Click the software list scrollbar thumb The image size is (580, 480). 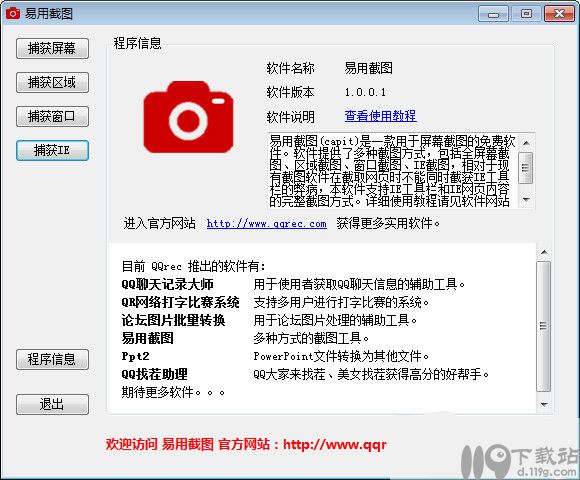pos(543,326)
